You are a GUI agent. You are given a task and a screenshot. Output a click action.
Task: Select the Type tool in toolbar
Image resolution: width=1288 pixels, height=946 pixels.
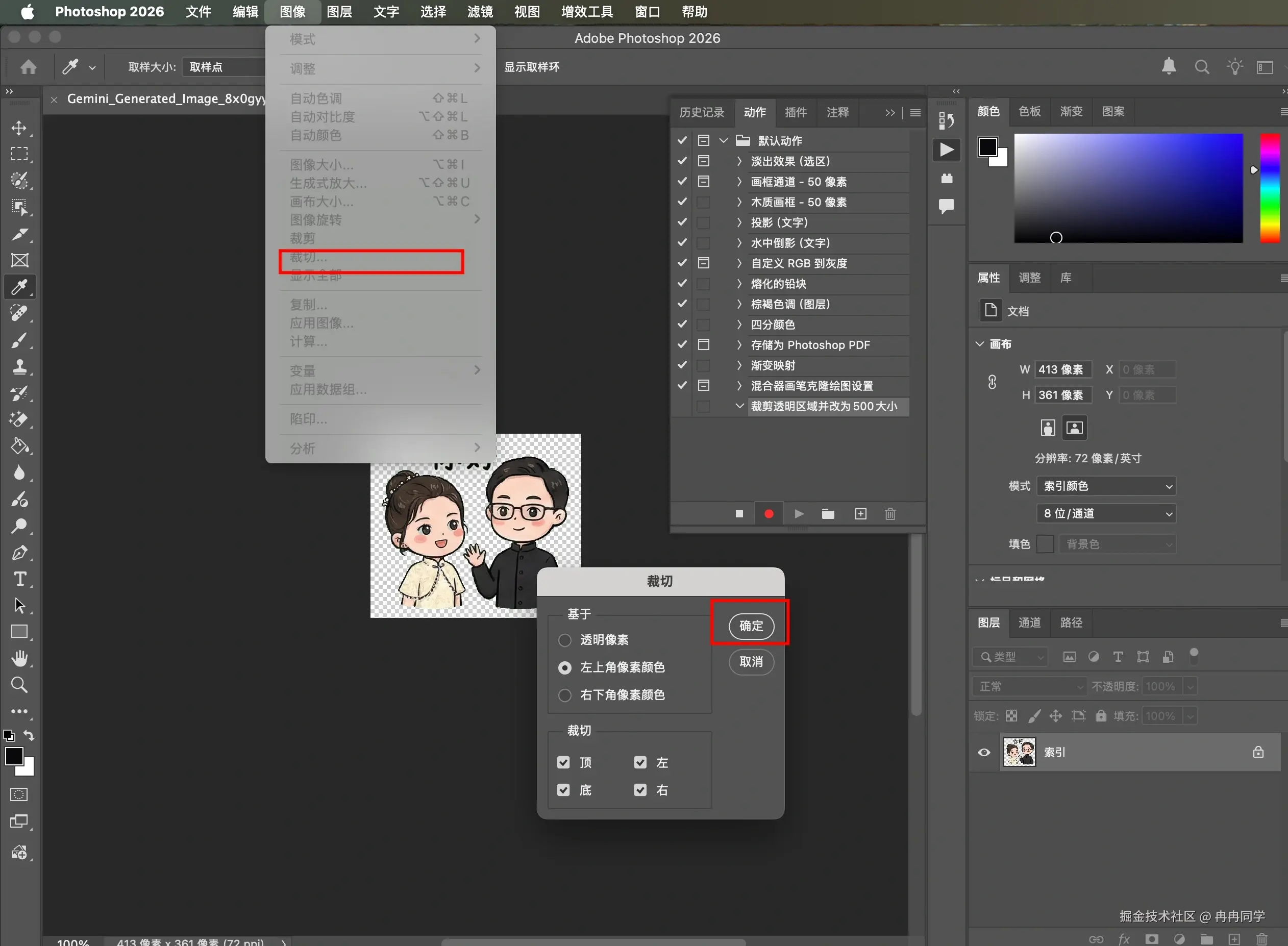tap(19, 579)
